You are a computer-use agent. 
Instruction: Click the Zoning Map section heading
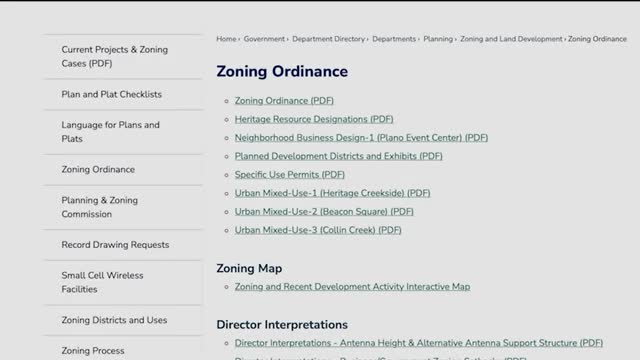pos(249,269)
